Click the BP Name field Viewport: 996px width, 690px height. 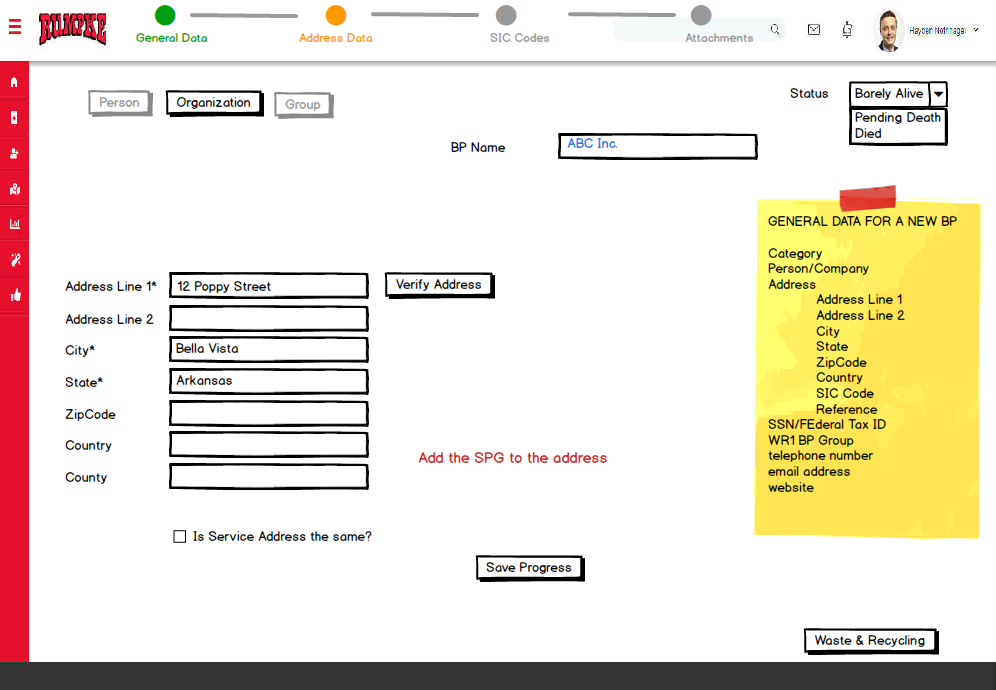pos(657,146)
